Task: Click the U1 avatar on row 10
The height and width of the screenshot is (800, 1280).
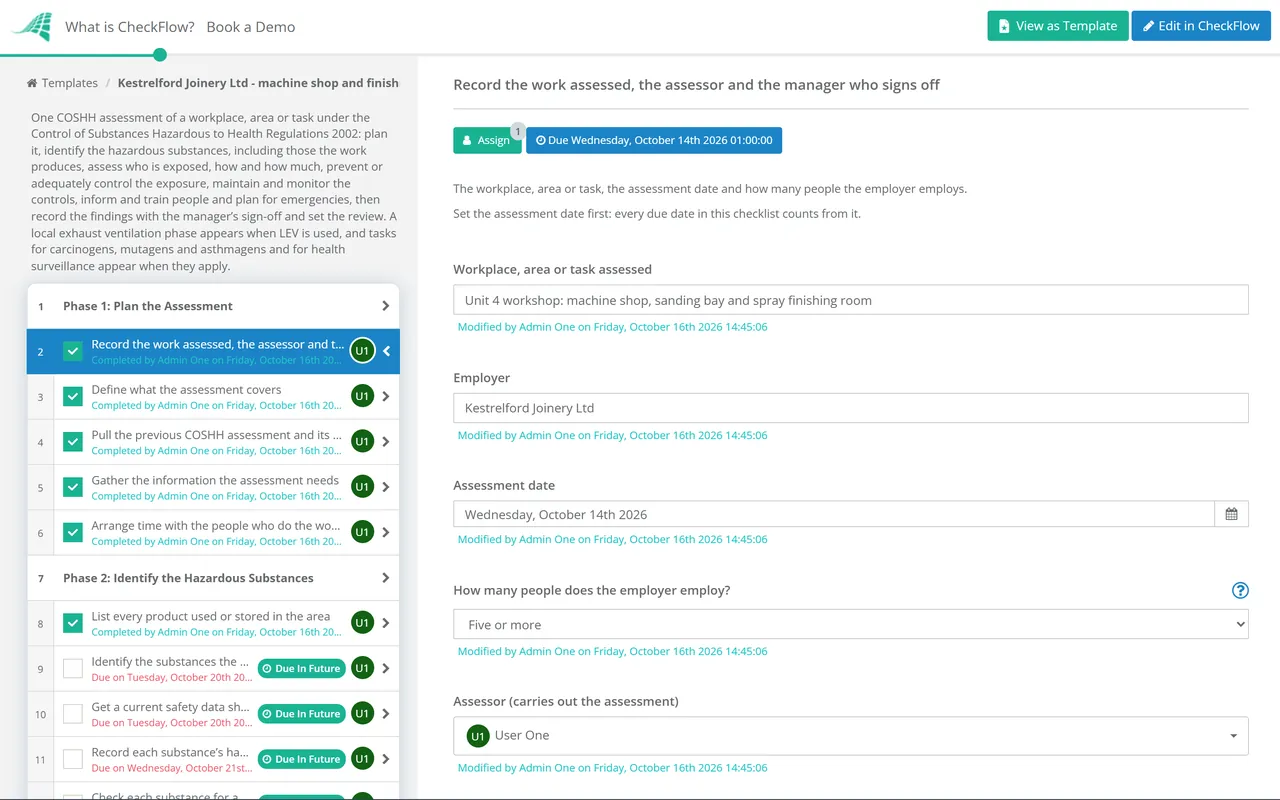Action: tap(362, 713)
